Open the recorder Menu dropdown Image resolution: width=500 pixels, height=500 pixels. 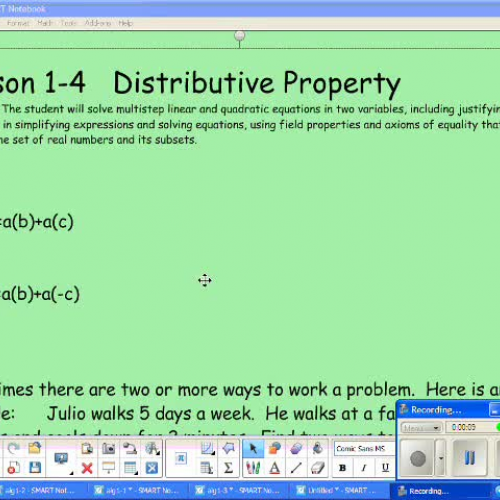[421, 428]
